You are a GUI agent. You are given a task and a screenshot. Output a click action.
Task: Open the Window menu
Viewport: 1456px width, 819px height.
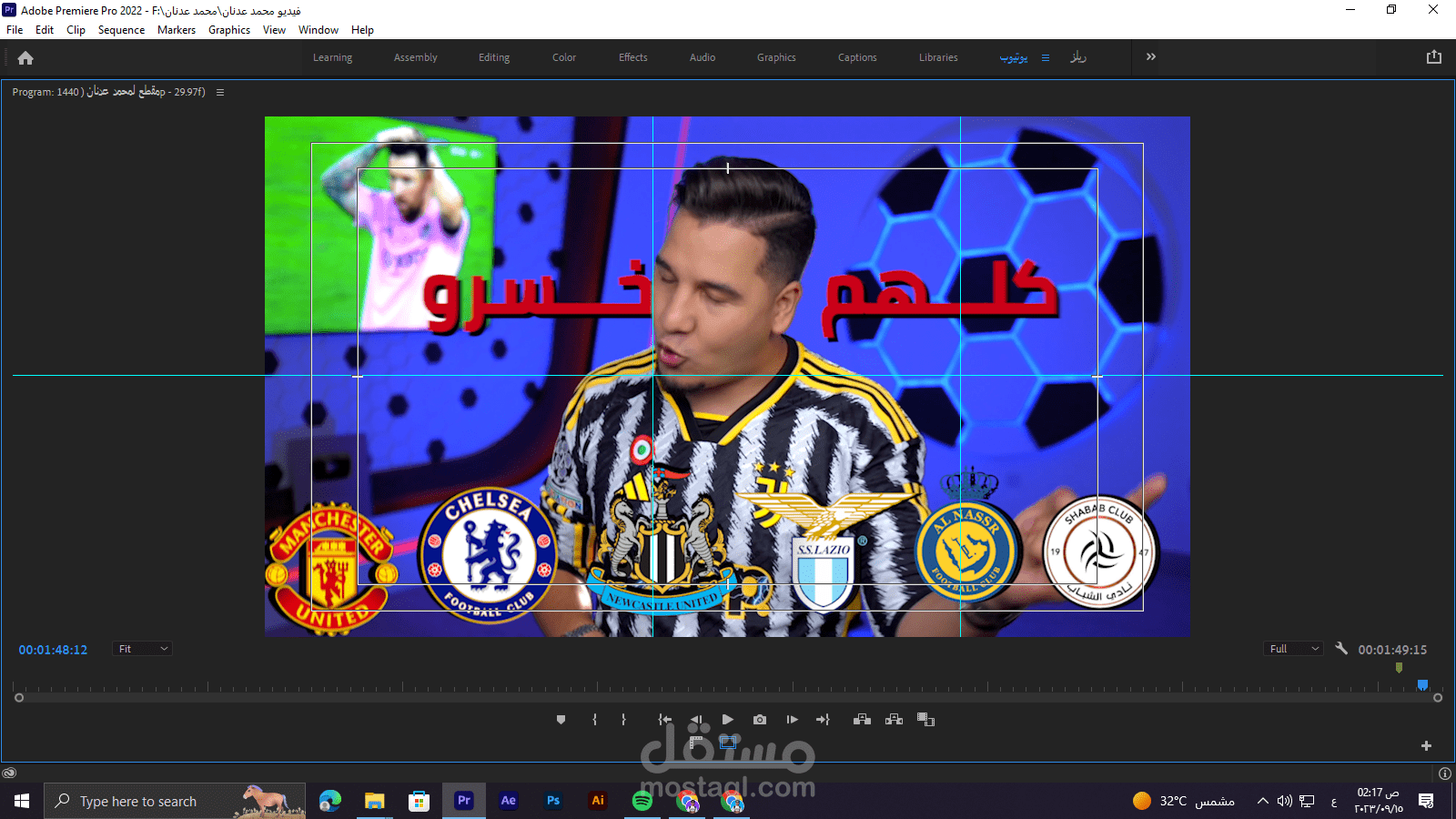318,30
